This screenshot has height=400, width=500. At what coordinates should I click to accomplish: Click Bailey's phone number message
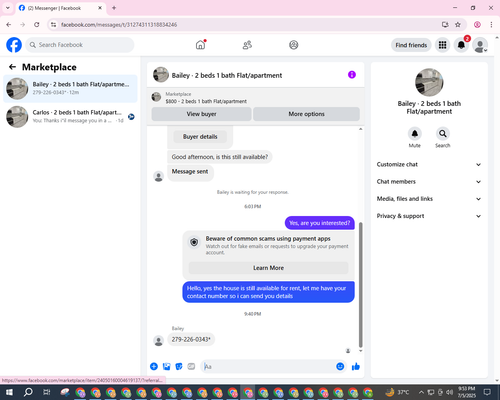(191, 339)
